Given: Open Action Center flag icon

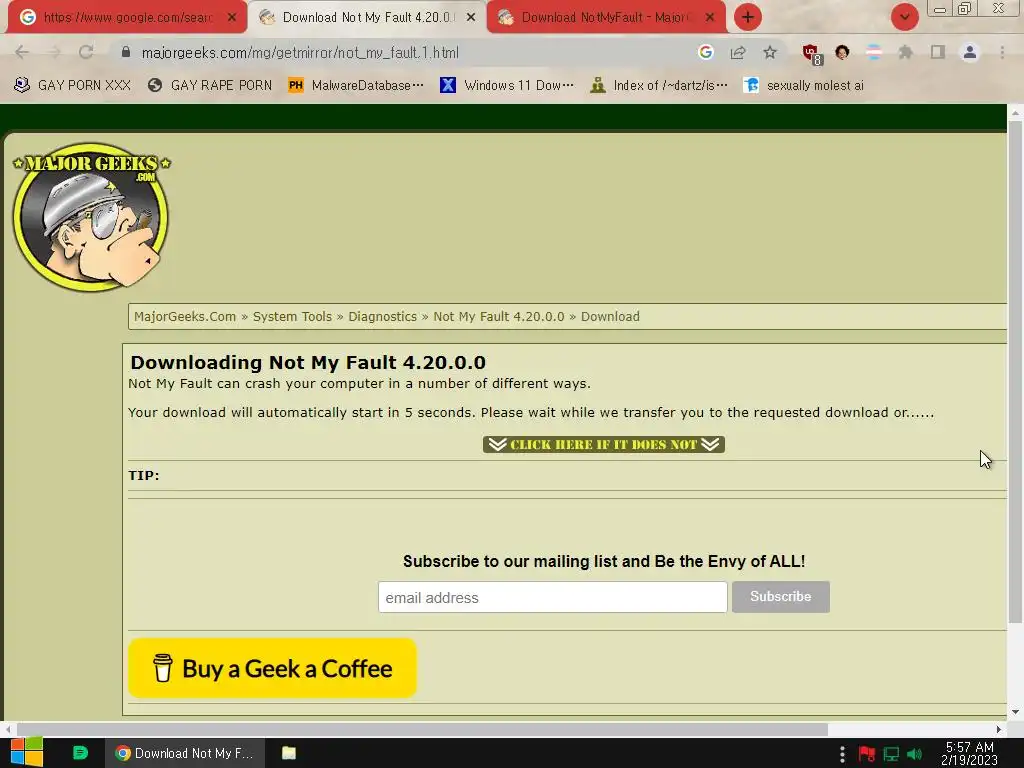Looking at the screenshot, I should 867,754.
